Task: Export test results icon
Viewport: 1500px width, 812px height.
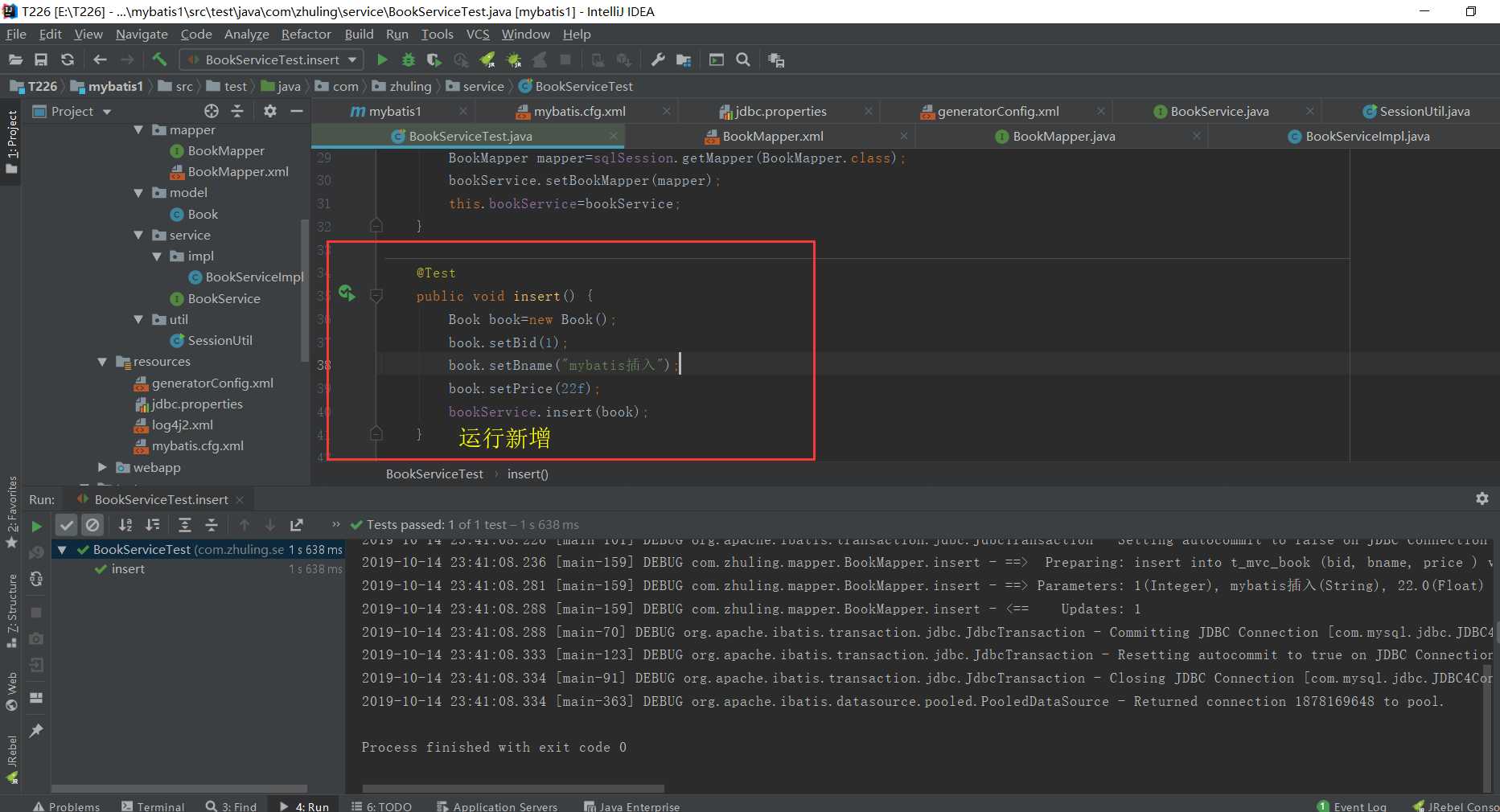Action: point(297,525)
